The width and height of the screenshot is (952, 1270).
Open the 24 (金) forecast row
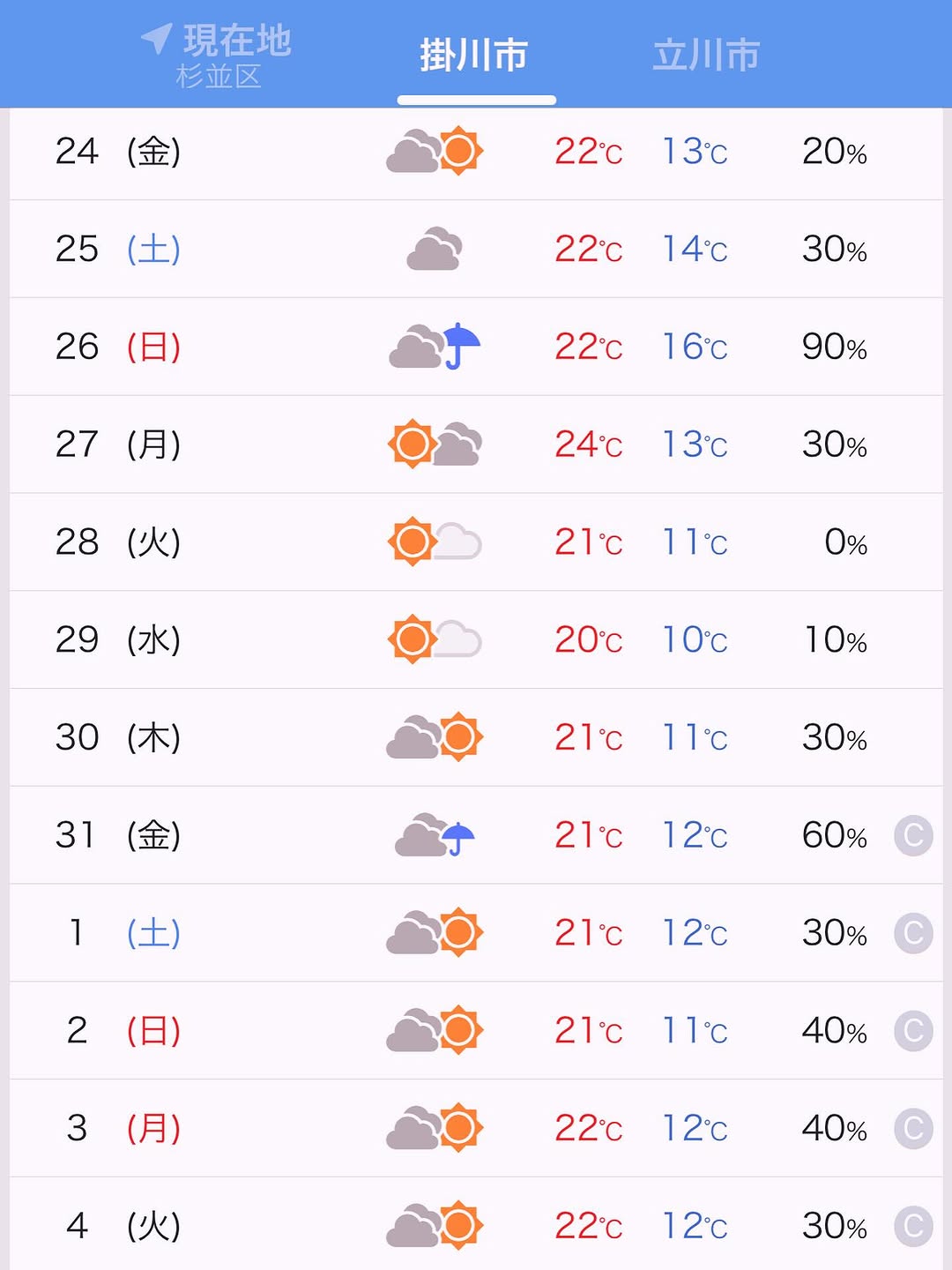476,152
